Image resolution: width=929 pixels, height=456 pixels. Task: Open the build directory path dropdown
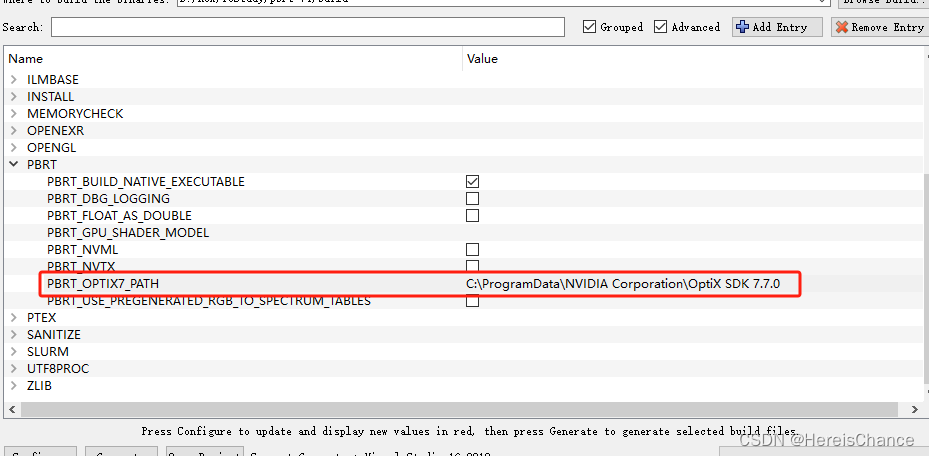pos(822,2)
